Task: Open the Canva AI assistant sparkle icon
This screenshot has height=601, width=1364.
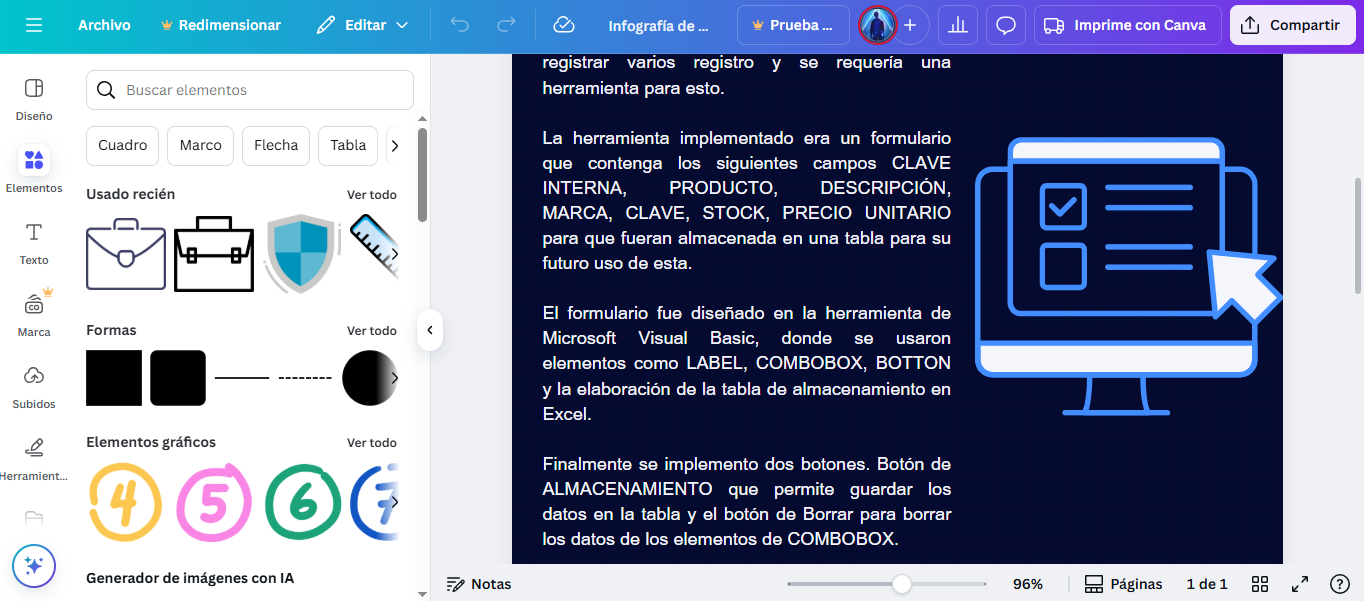Action: 33,566
